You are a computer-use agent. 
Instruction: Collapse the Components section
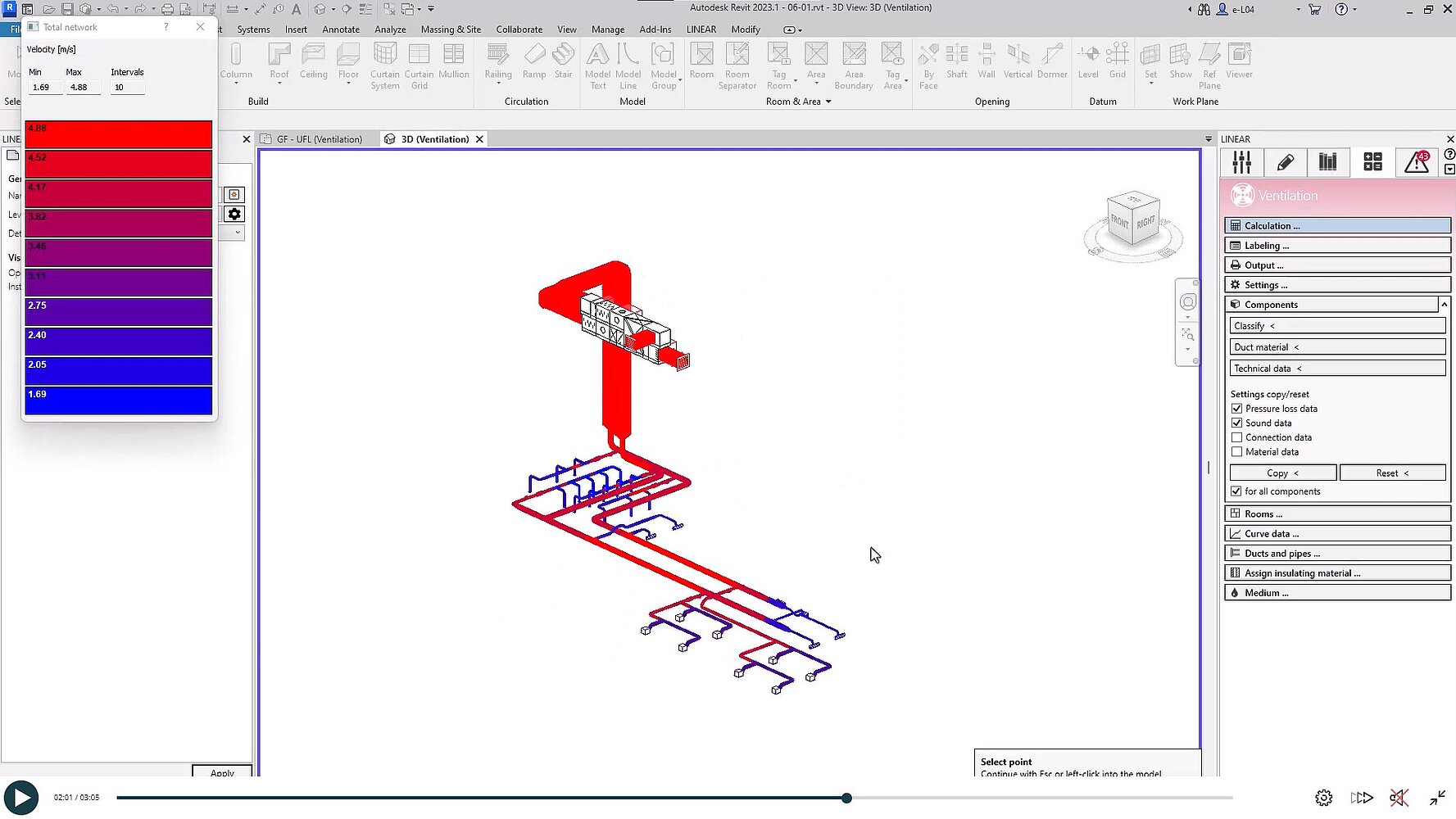1443,304
